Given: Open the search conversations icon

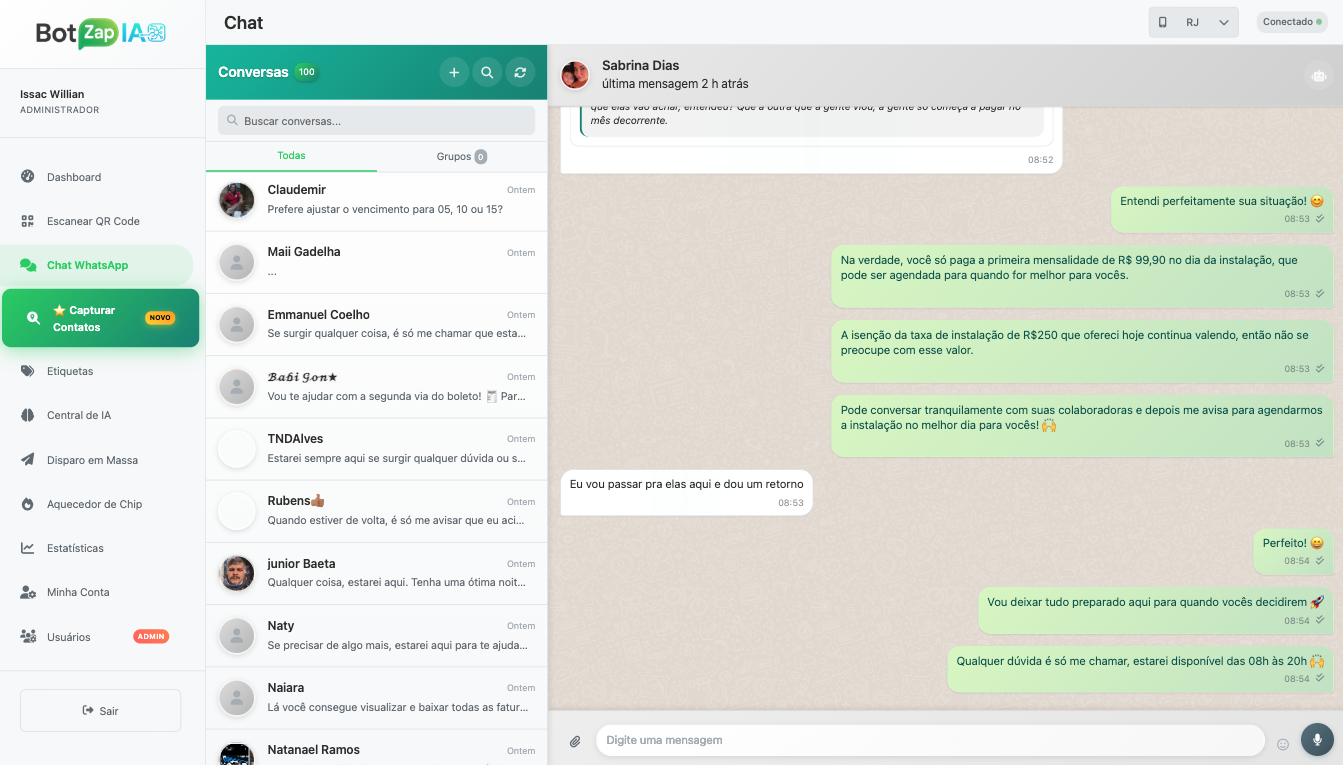Looking at the screenshot, I should coord(487,72).
